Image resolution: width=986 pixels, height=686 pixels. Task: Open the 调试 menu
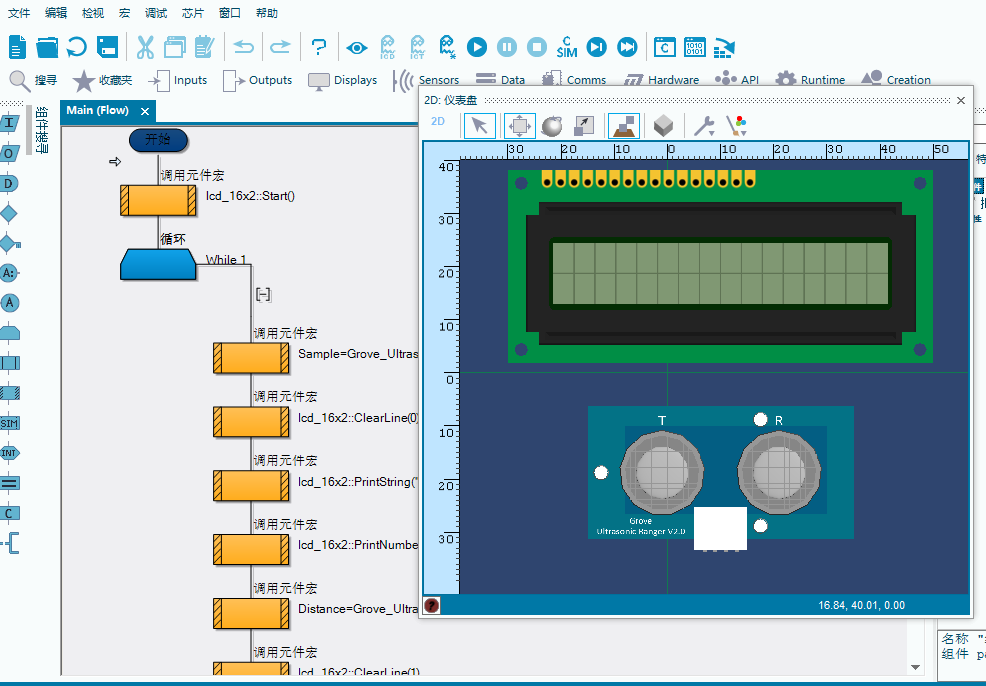(x=156, y=13)
